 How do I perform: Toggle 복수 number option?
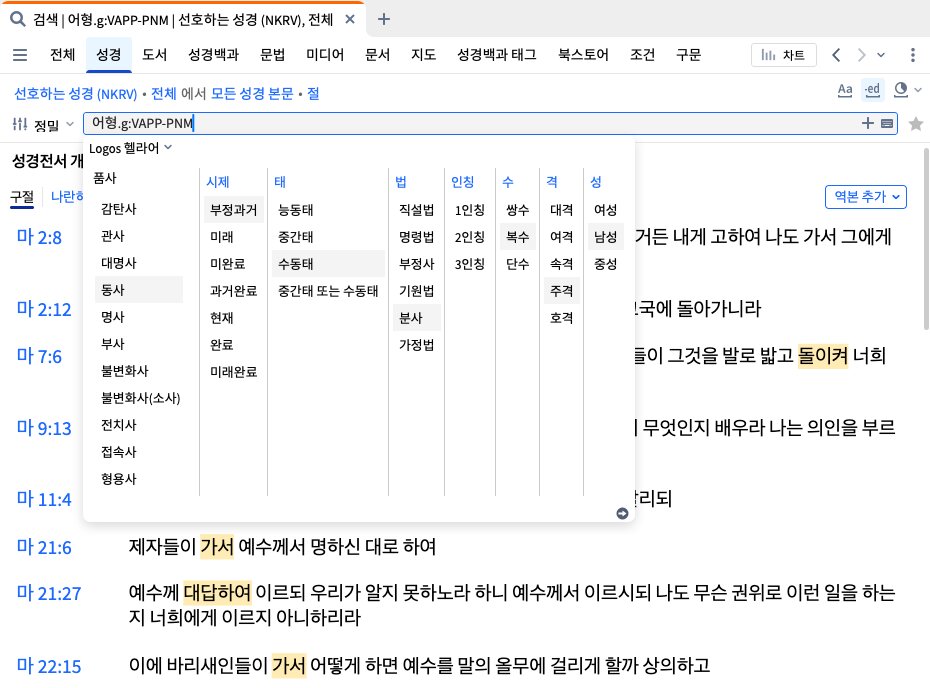click(x=518, y=237)
